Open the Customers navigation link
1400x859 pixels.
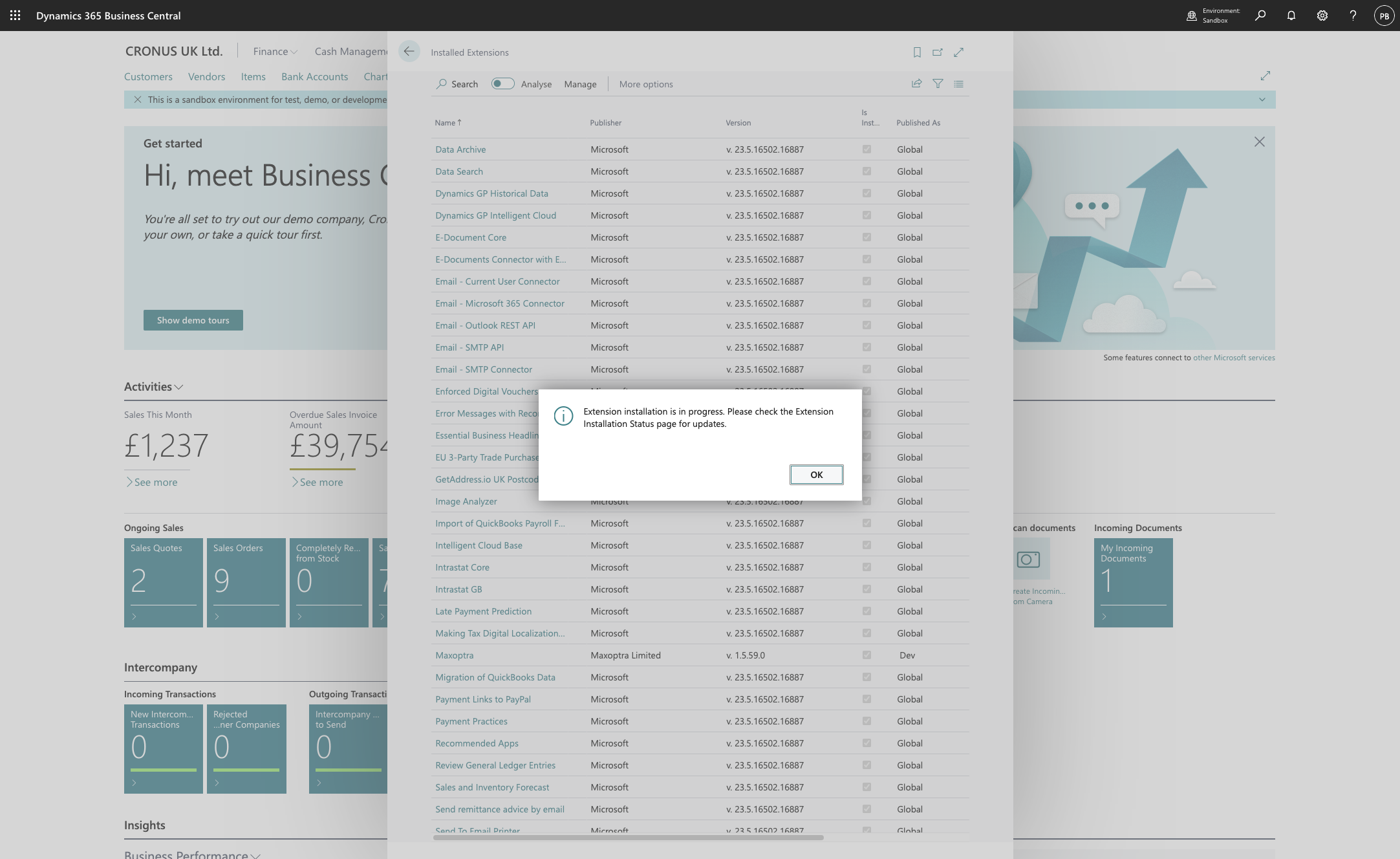(x=148, y=76)
